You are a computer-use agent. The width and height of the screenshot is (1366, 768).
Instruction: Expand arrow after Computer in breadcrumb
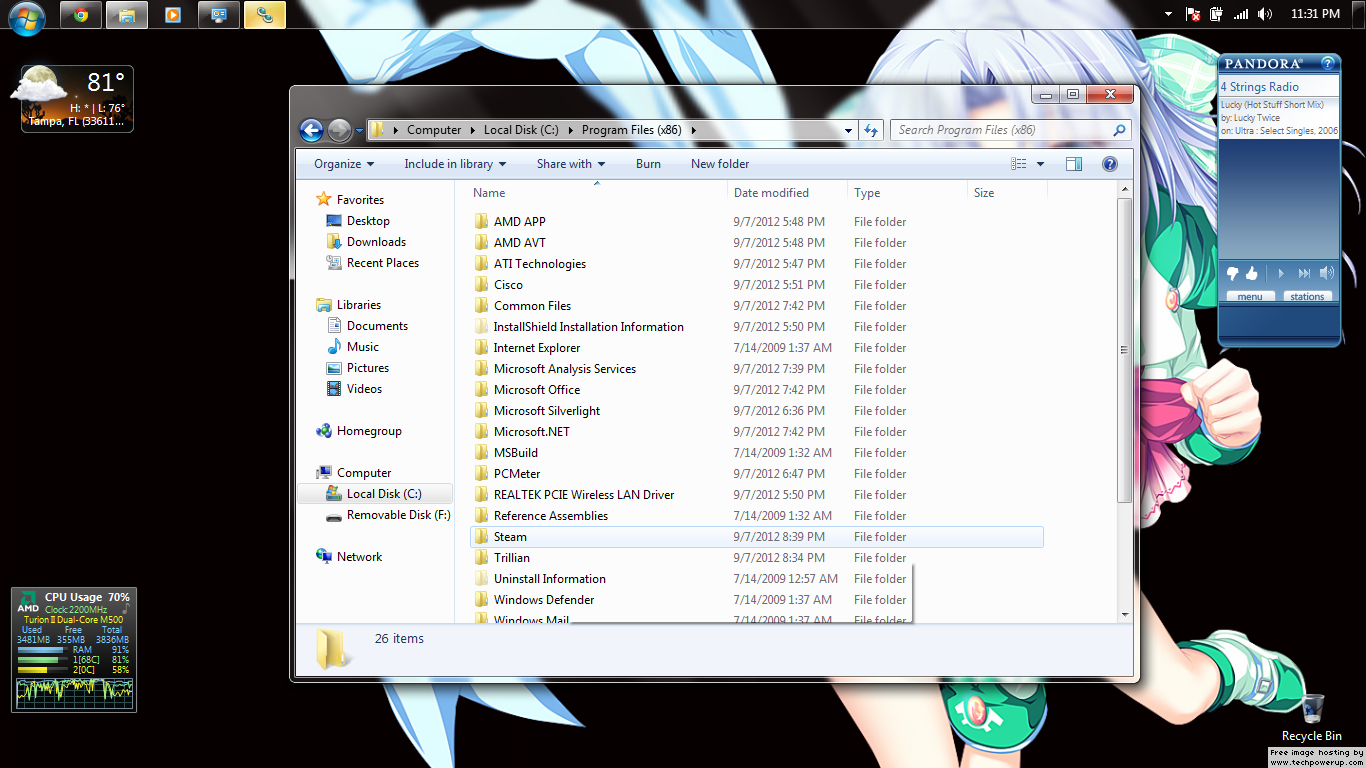coord(472,130)
